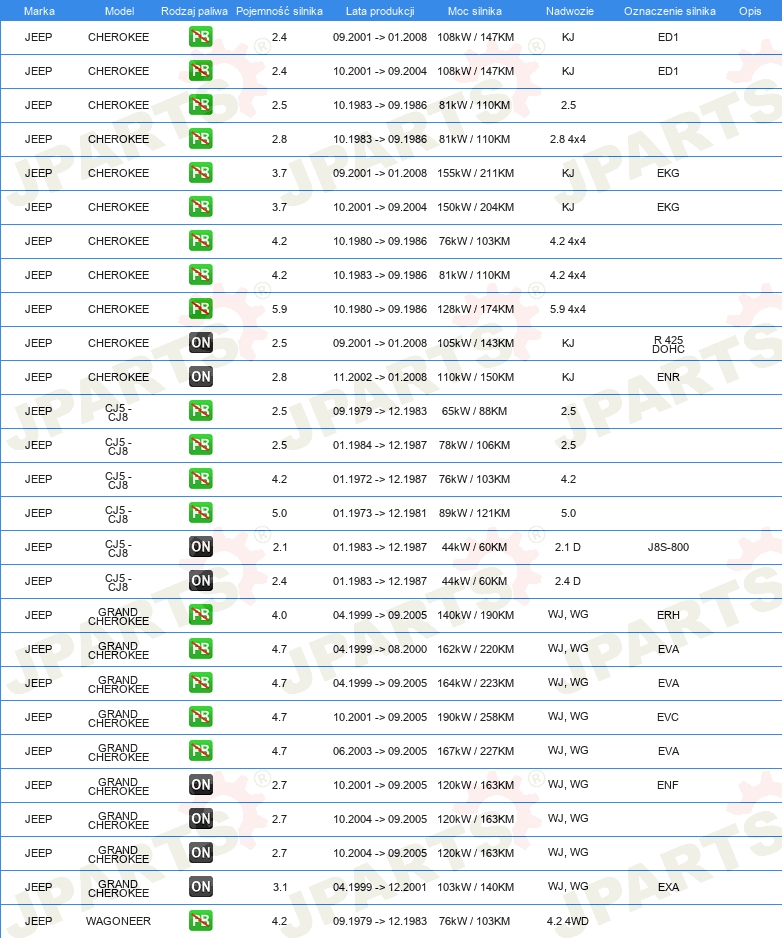782x938 pixels.
Task: Click the diesel ON icon in the ENR engine row
Action: tap(200, 377)
